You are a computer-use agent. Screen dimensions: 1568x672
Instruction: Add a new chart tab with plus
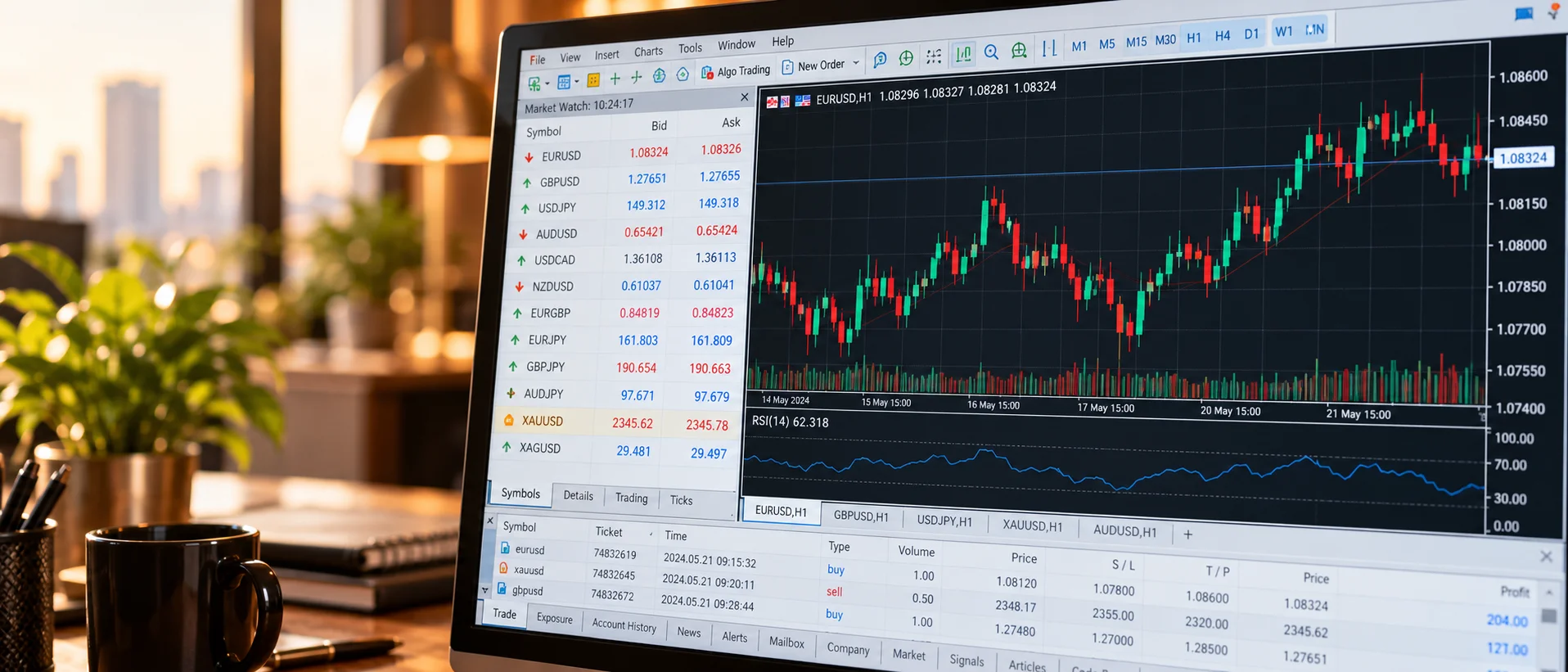pos(1188,534)
